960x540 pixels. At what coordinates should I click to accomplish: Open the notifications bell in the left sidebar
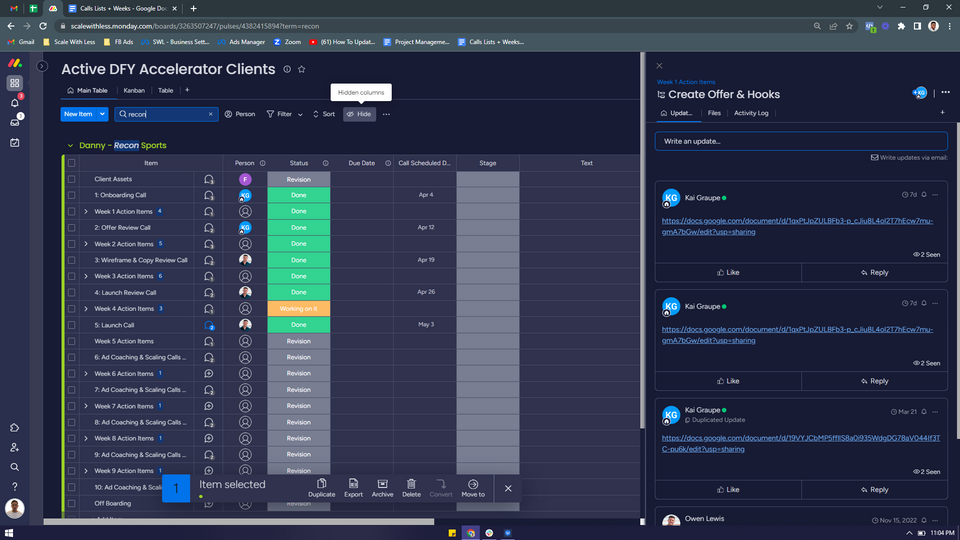click(x=15, y=103)
